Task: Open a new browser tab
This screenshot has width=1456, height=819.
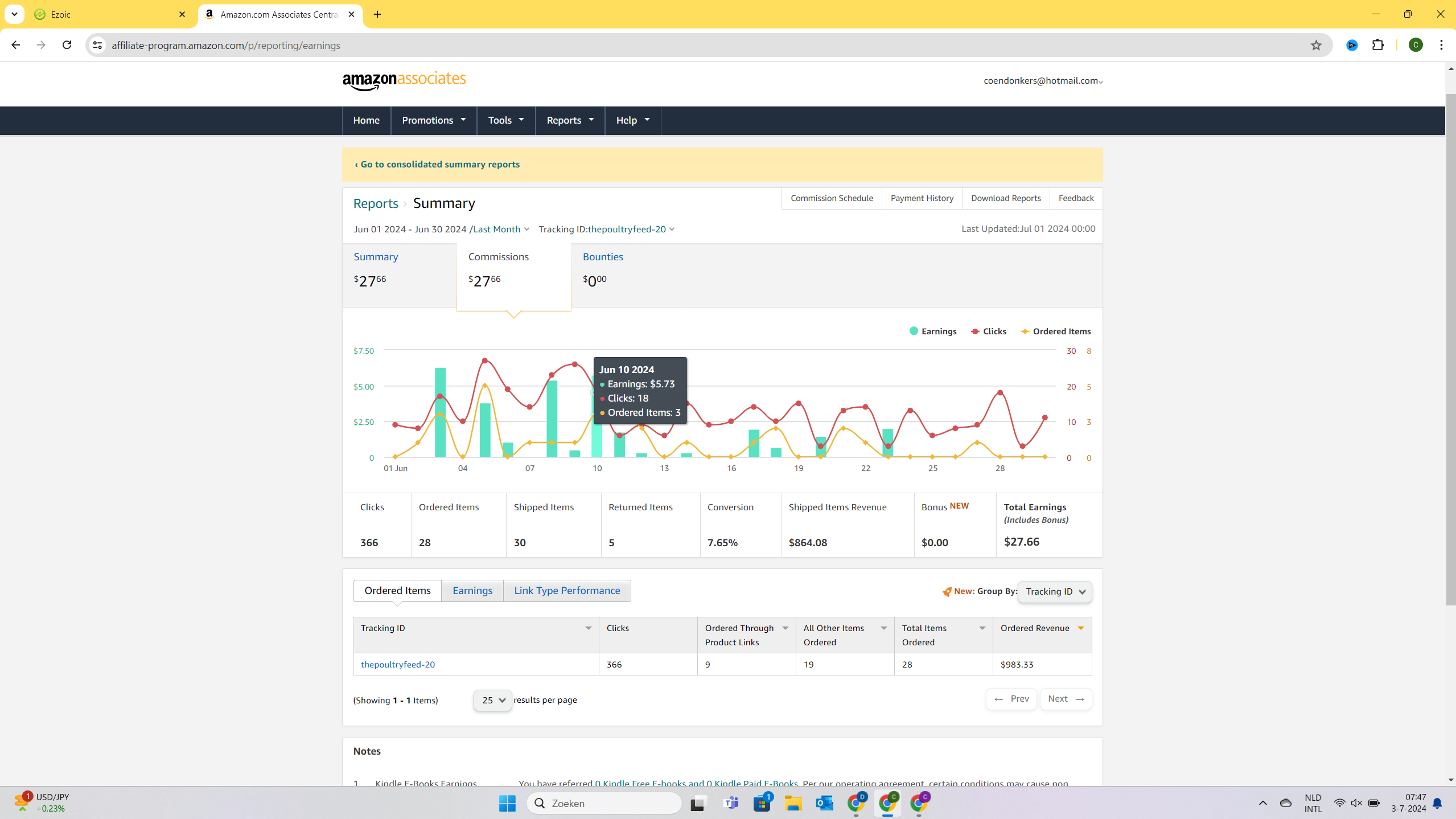Action: click(x=377, y=14)
